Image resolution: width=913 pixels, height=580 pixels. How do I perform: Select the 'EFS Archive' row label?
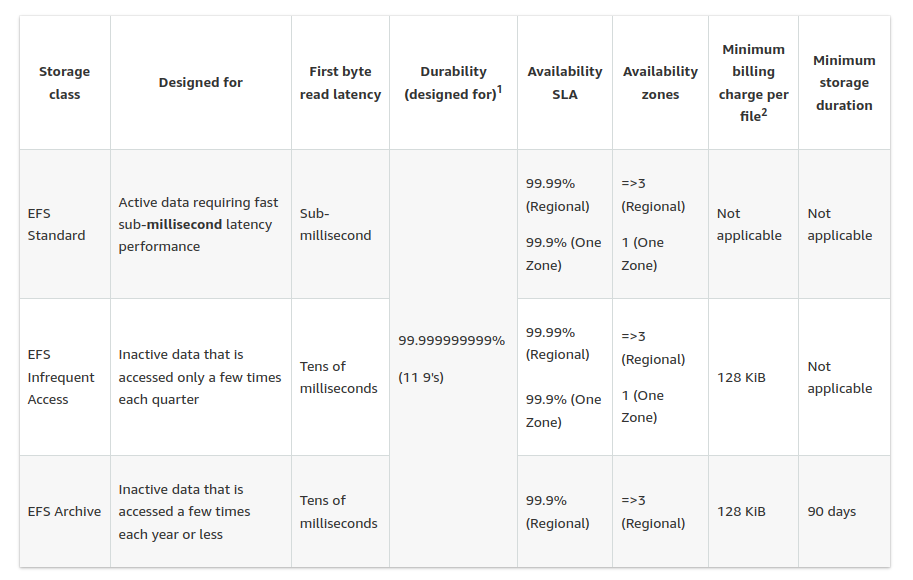[64, 511]
